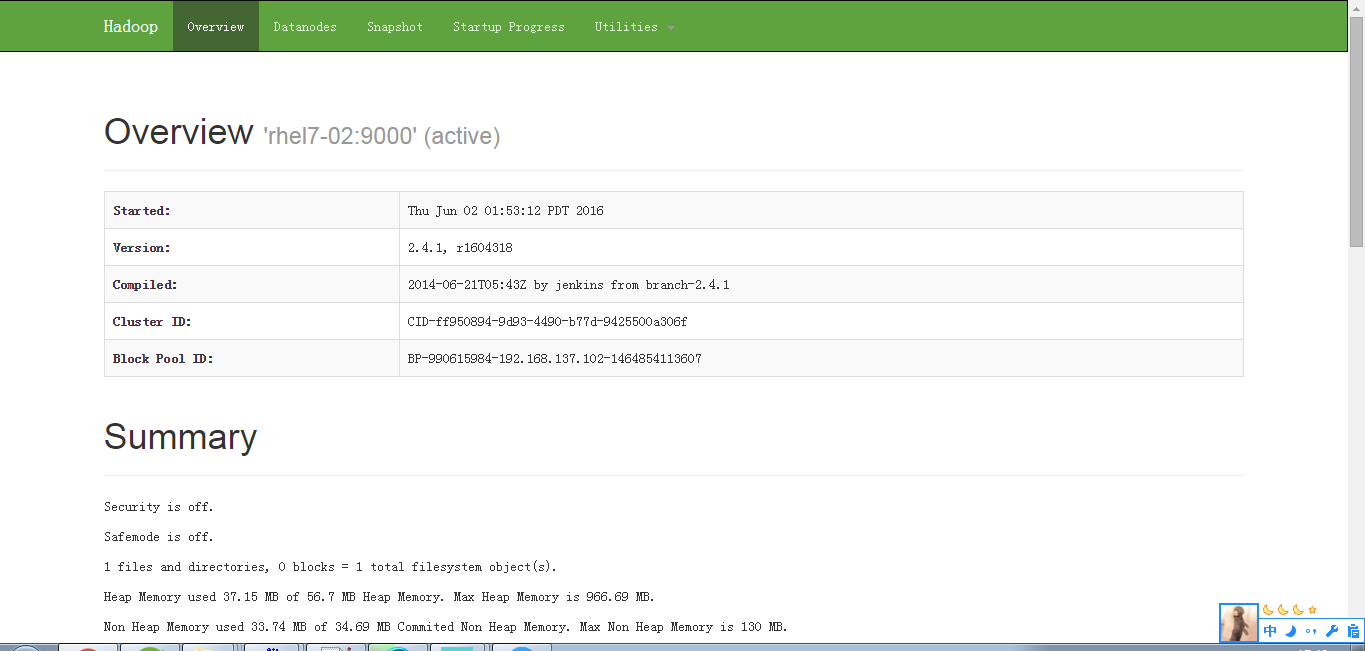Select the 'Started:' row label
The width and height of the screenshot is (1365, 651).
point(142,211)
